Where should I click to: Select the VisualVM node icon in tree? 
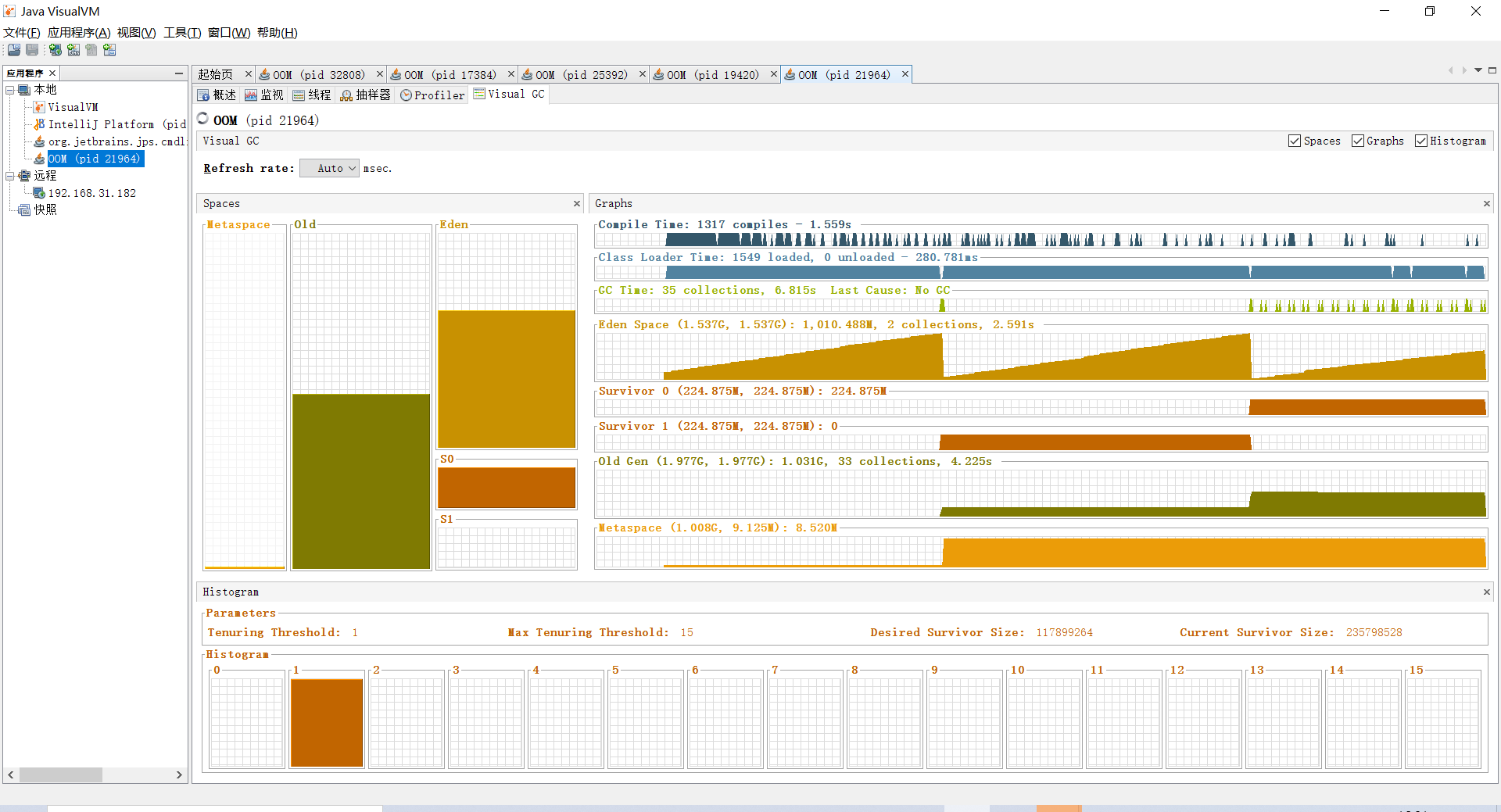39,107
